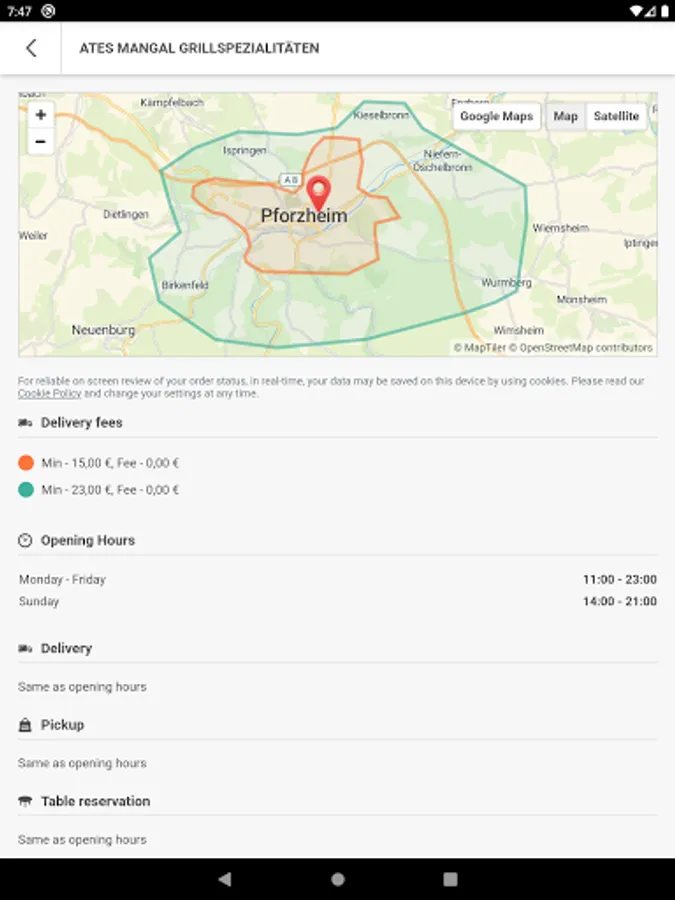Screen dimensions: 675x900
Task: Click the 'Delivery fees' heading
Action: click(82, 423)
